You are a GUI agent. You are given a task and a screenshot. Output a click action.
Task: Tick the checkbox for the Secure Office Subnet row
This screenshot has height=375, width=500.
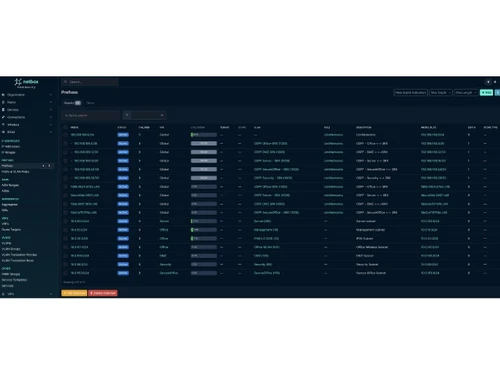click(x=65, y=273)
